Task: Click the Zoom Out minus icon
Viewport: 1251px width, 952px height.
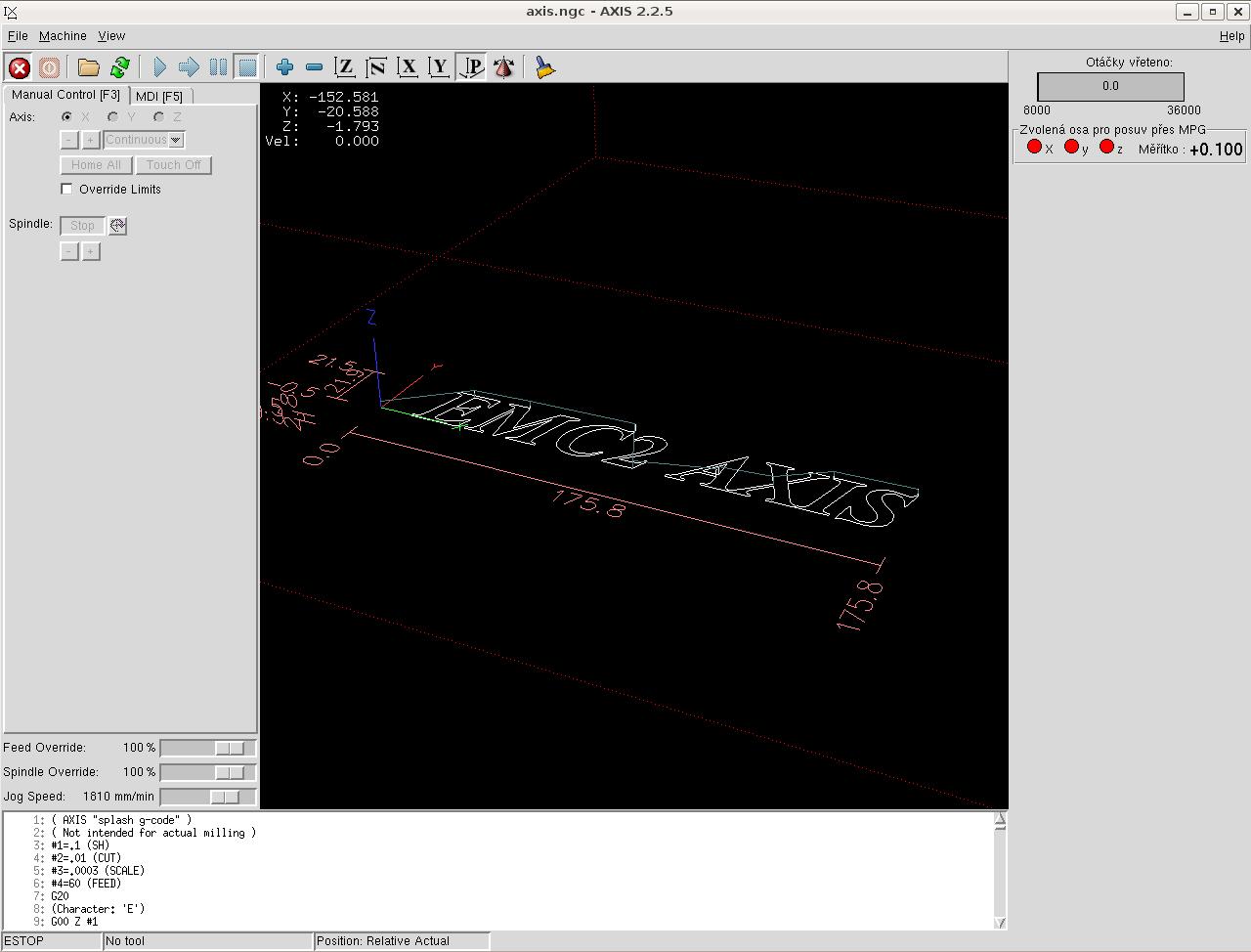Action: [314, 67]
